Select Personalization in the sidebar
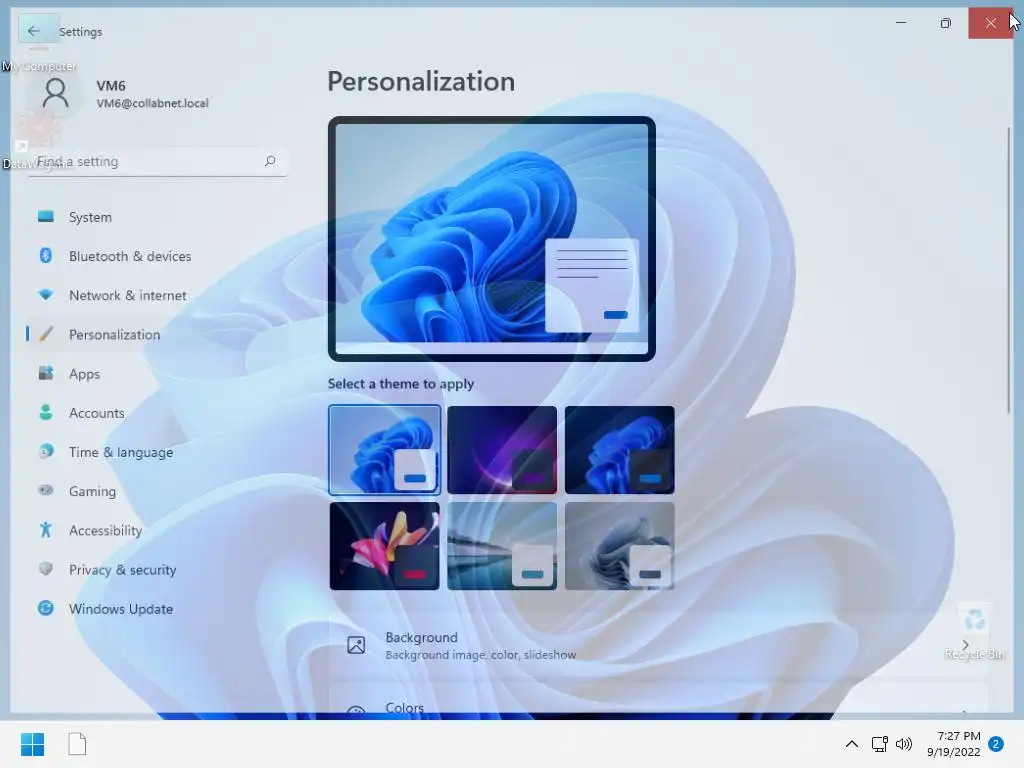1024x768 pixels. point(156,334)
